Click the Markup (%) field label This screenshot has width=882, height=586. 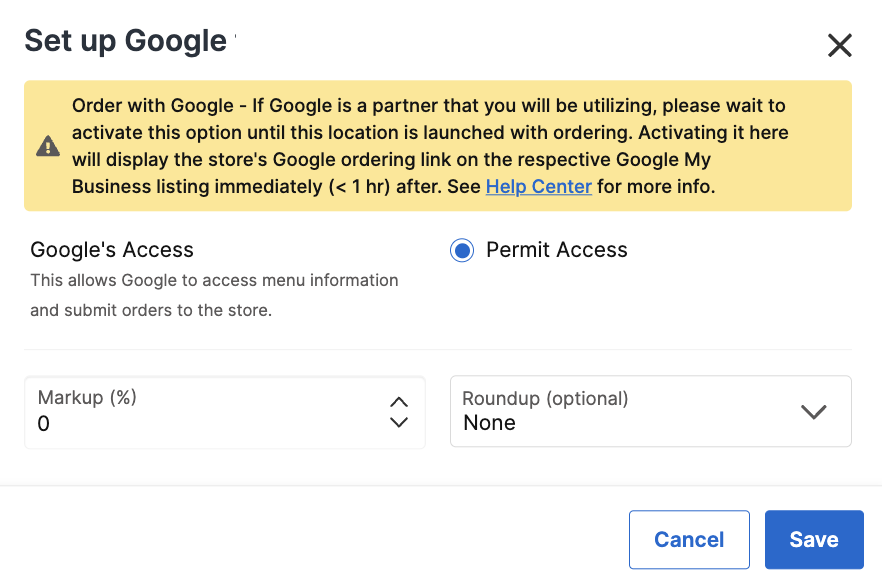click(87, 397)
